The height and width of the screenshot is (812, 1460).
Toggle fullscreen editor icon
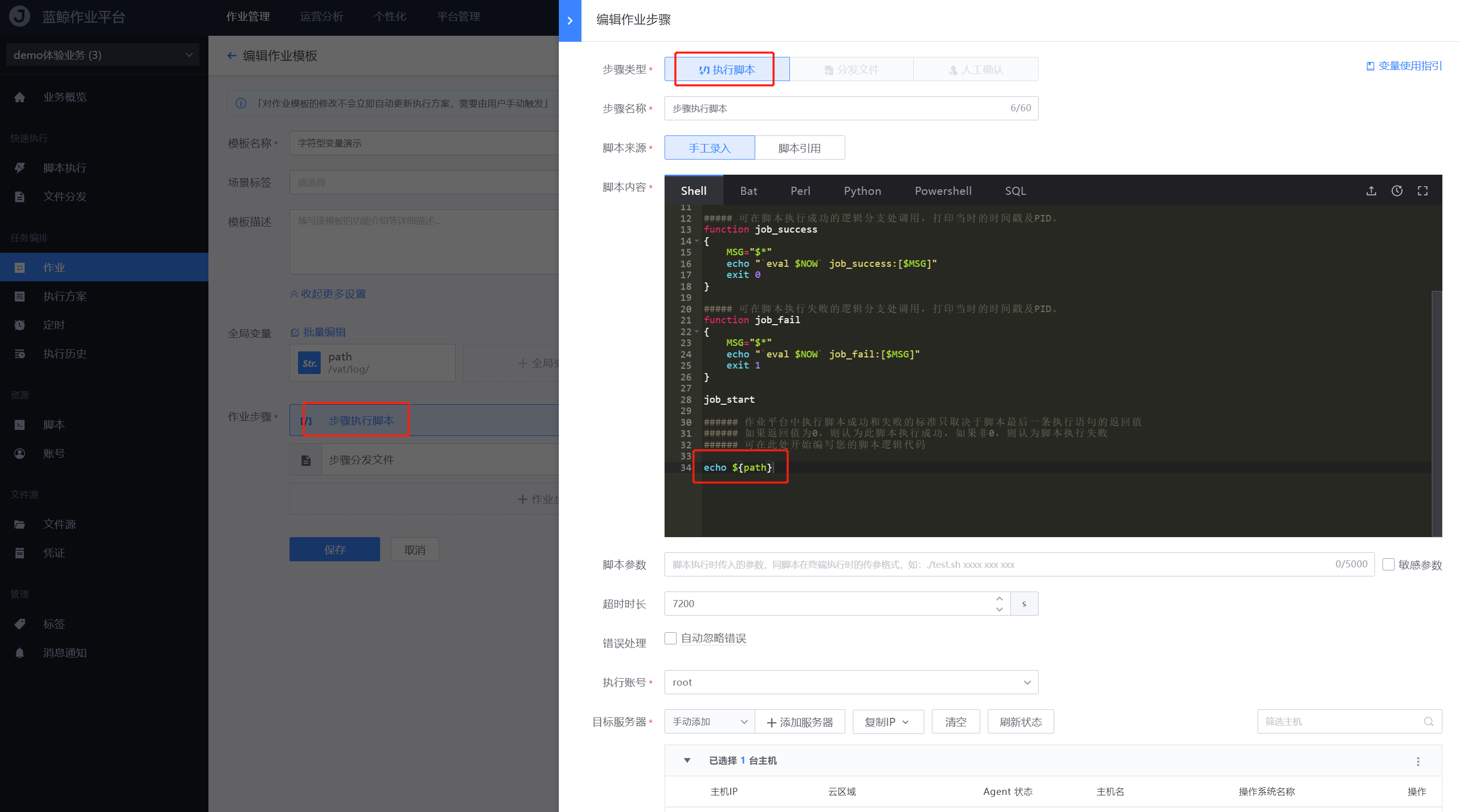pyautogui.click(x=1423, y=191)
